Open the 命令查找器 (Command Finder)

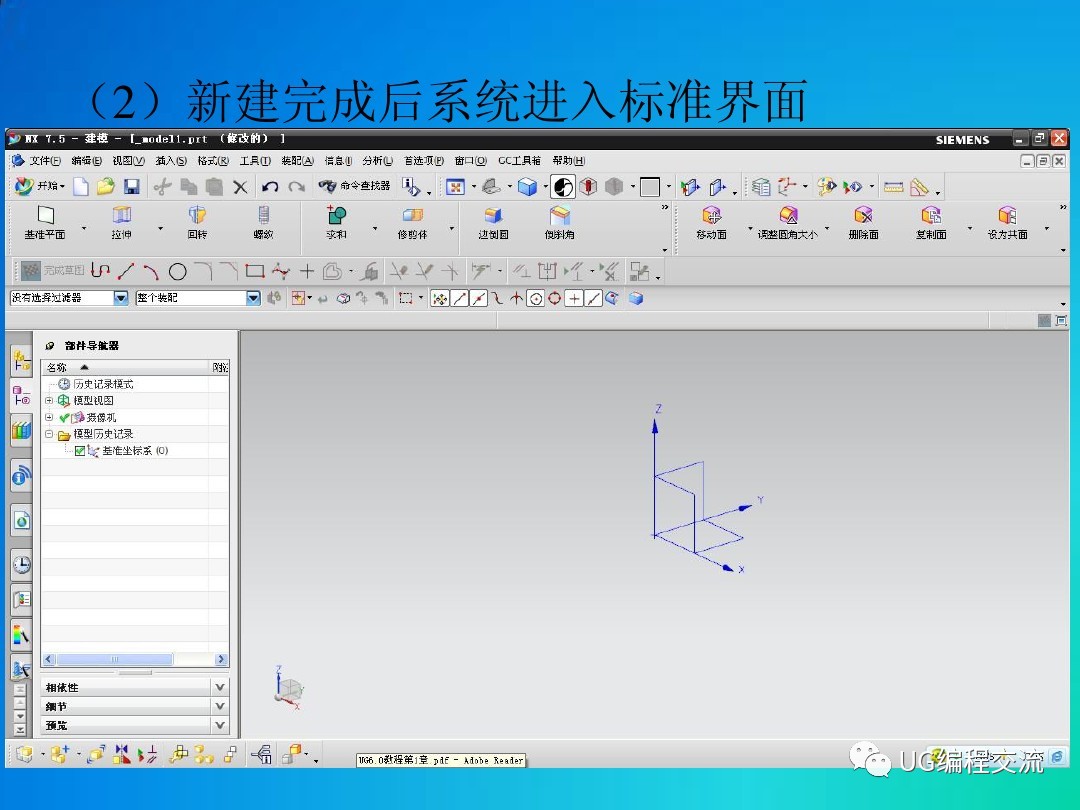click(356, 186)
